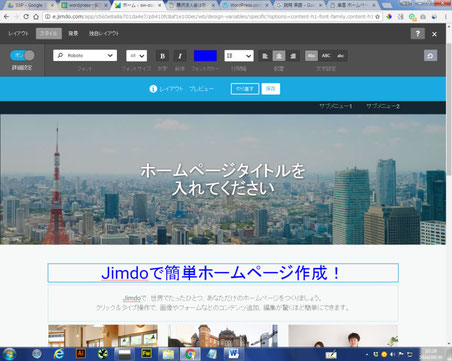Click the taskbar clock
The image size is (452, 361).
point(432,354)
